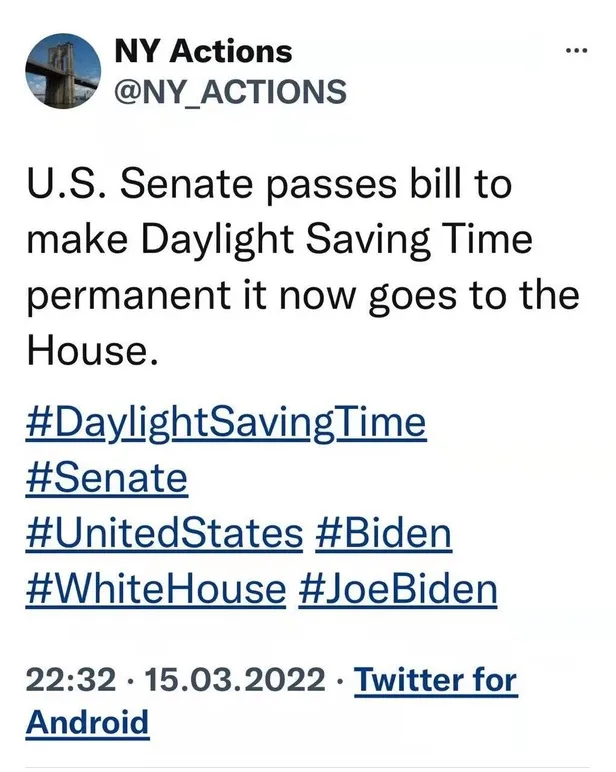616x772 pixels.
Task: Open the #WhiteHouse hashtag link
Action: pyautogui.click(x=155, y=589)
